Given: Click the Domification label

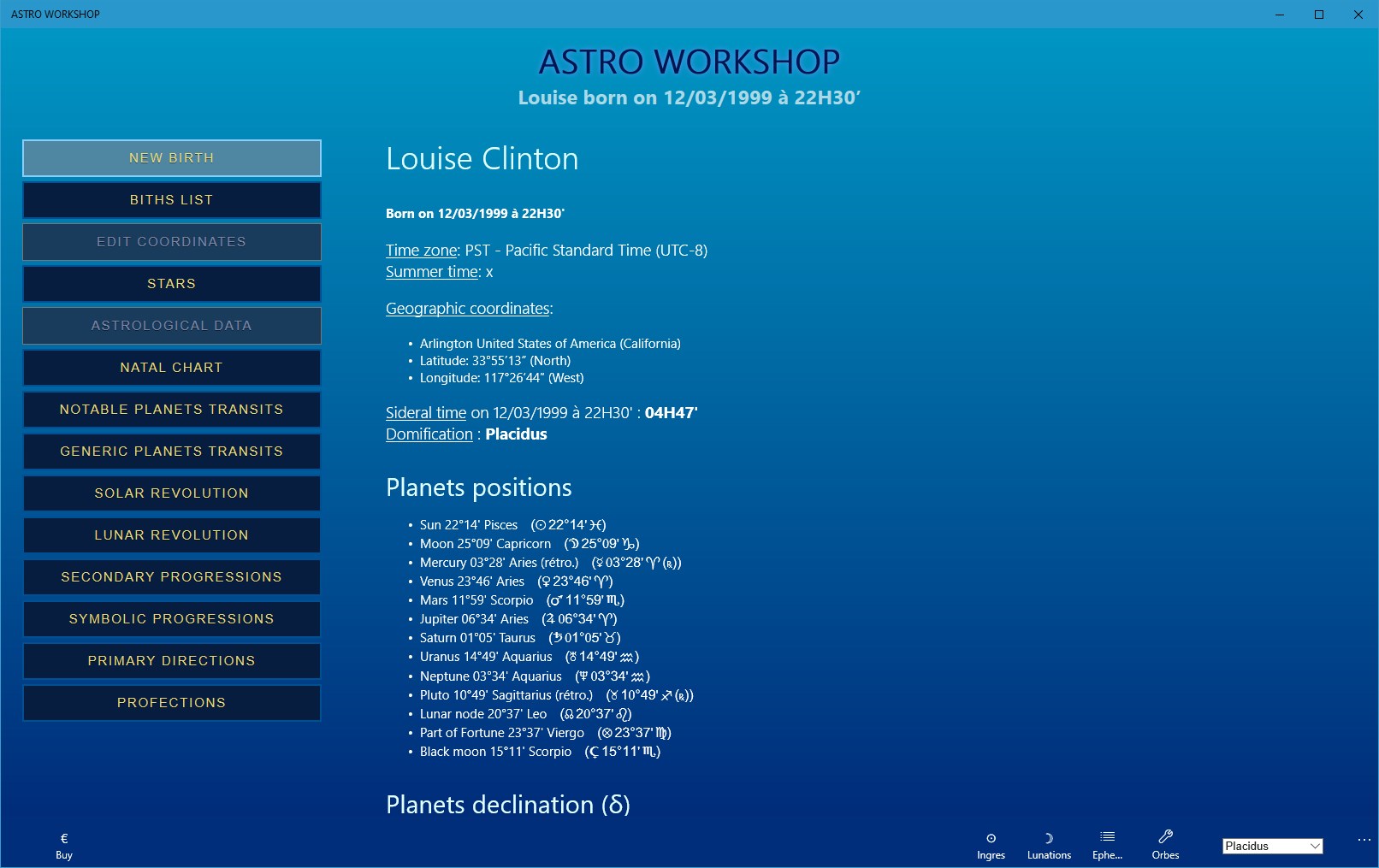Looking at the screenshot, I should pos(429,434).
